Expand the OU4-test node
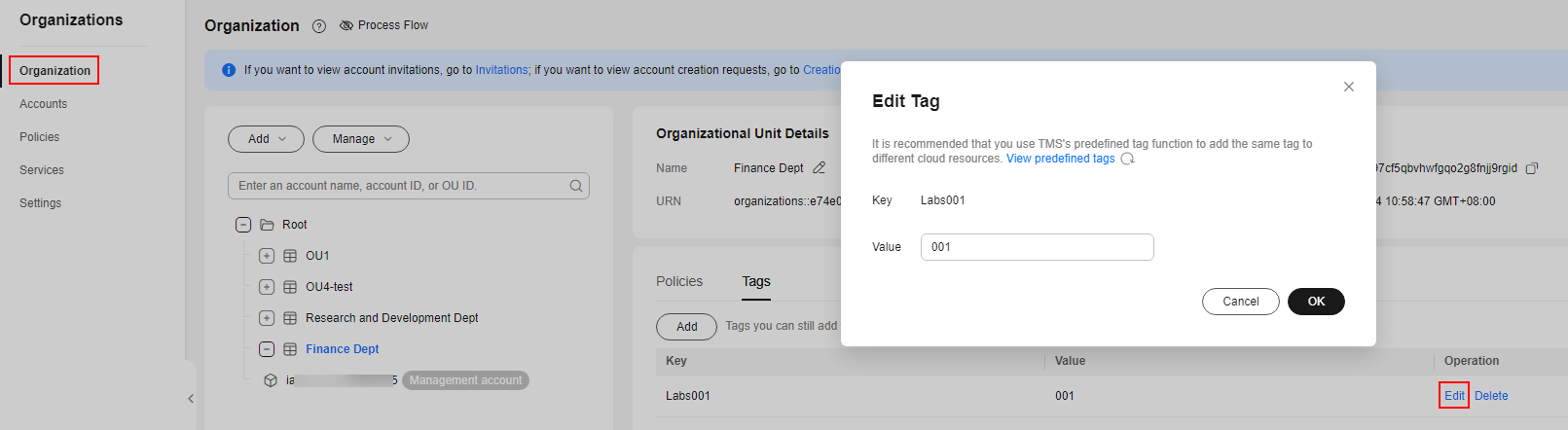Image resolution: width=1568 pixels, height=430 pixels. (267, 287)
